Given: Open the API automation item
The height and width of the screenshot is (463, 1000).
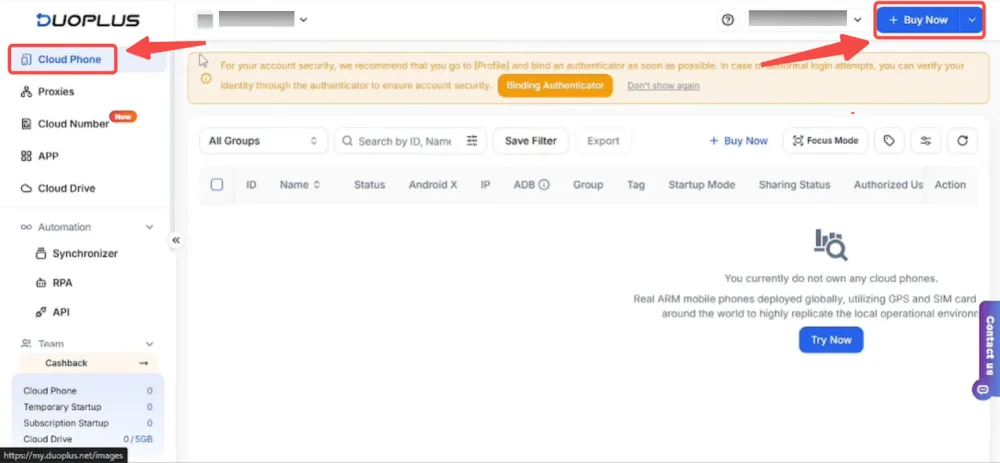Looking at the screenshot, I should pos(53,312).
